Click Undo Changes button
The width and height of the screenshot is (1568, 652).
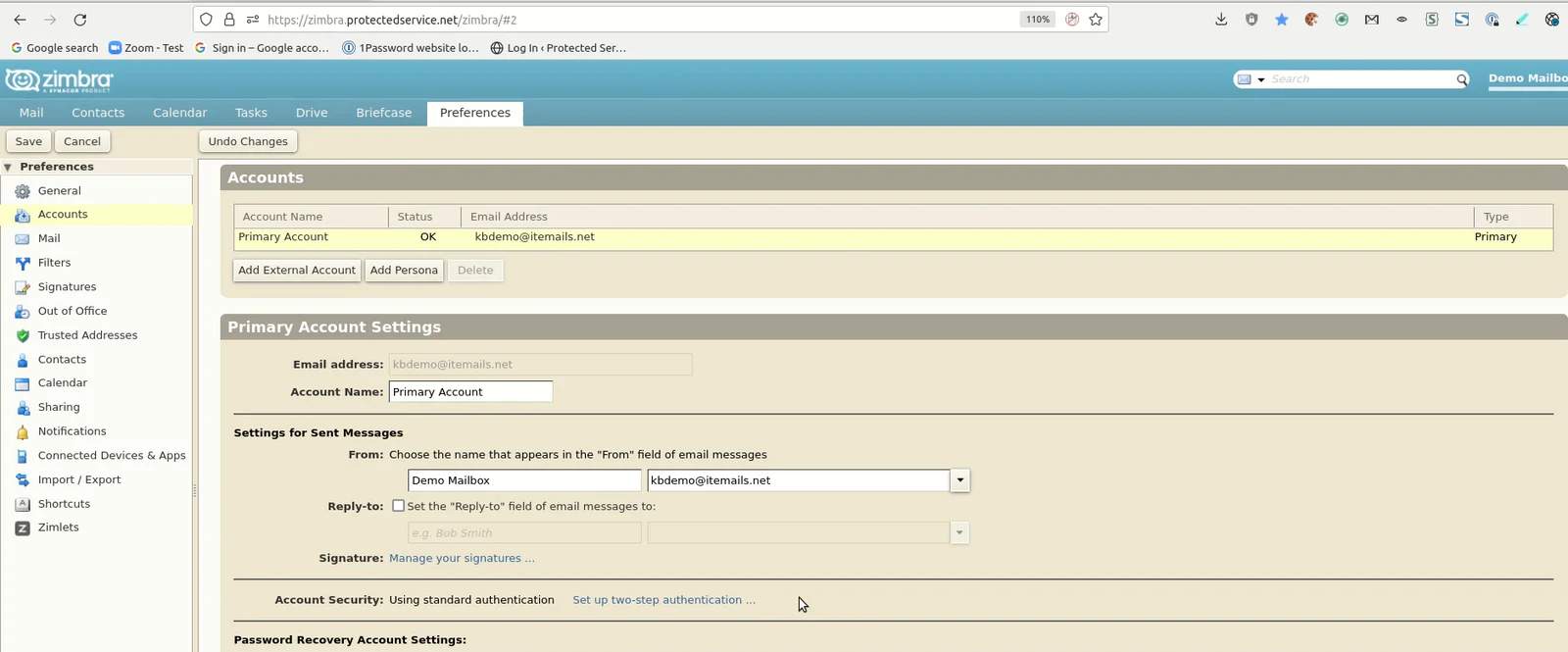248,141
